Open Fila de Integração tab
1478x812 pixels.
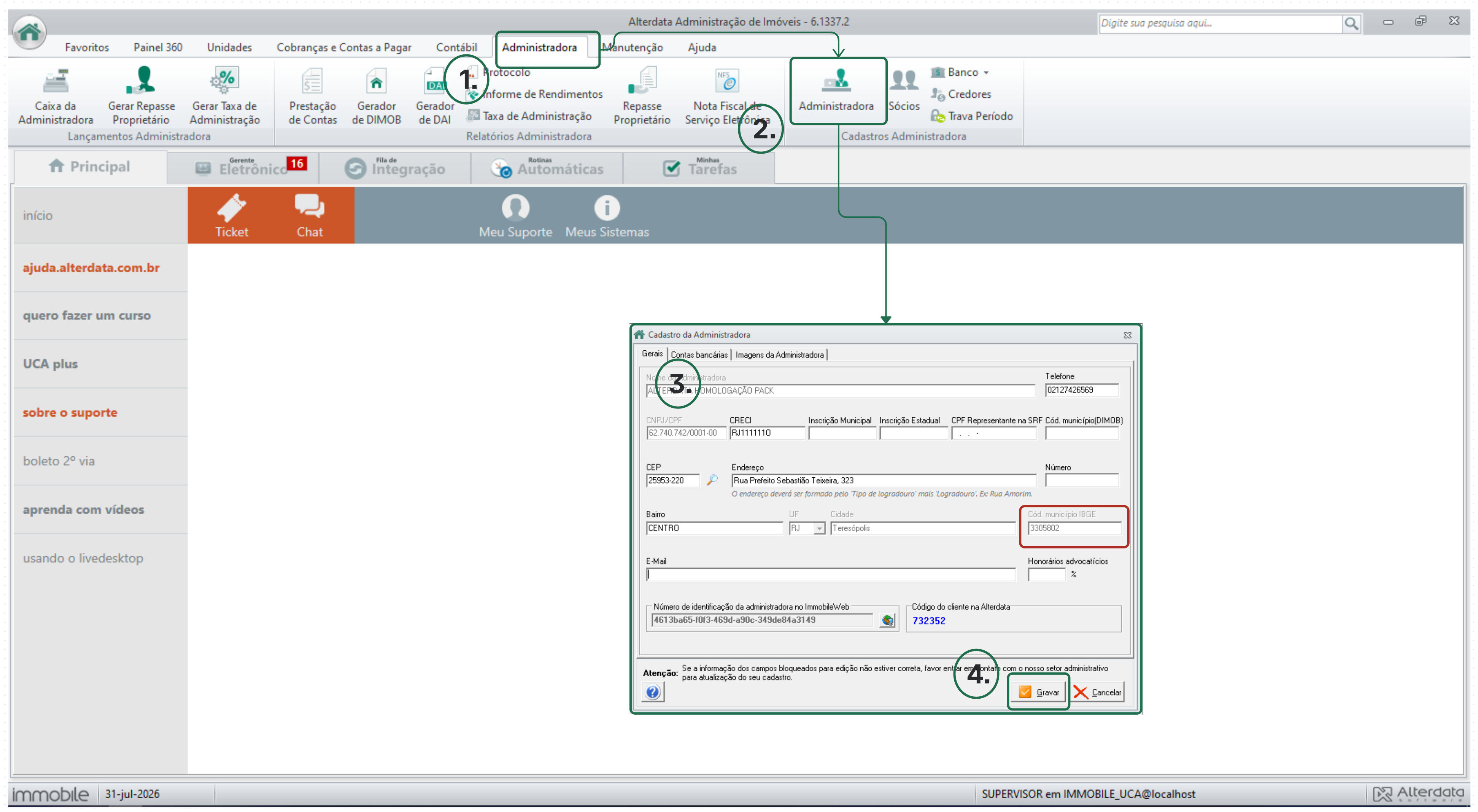point(395,168)
